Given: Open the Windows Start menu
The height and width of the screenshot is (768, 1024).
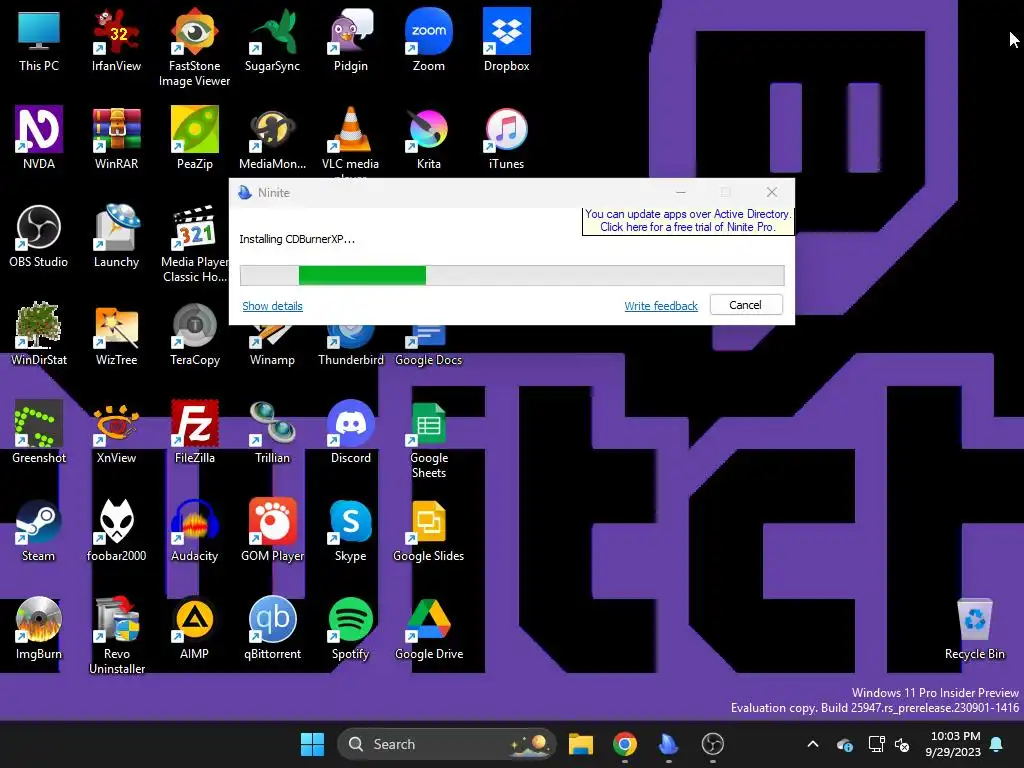Looking at the screenshot, I should pyautogui.click(x=312, y=744).
